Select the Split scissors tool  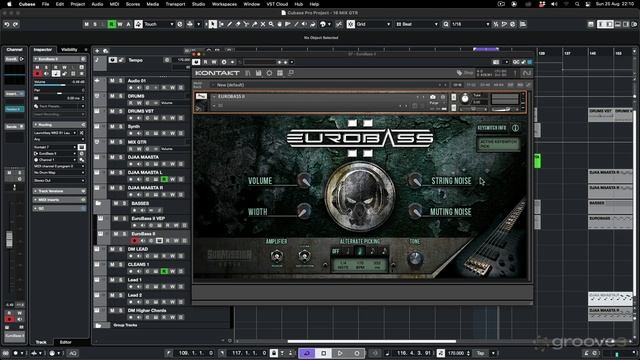coord(246,24)
